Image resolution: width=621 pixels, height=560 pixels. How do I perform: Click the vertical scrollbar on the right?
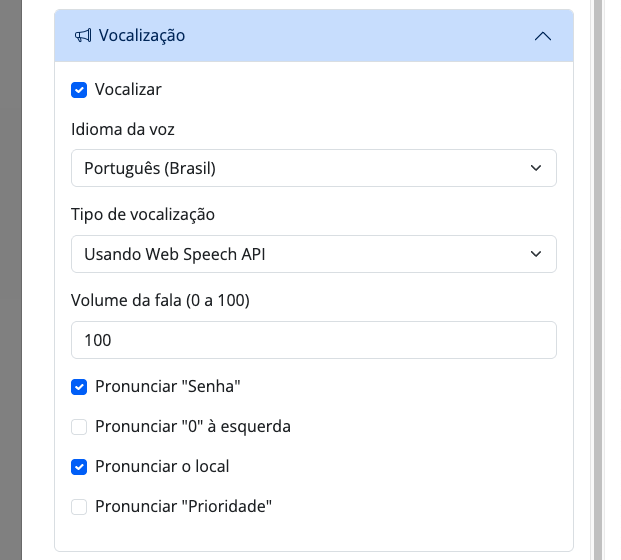tap(598, 280)
